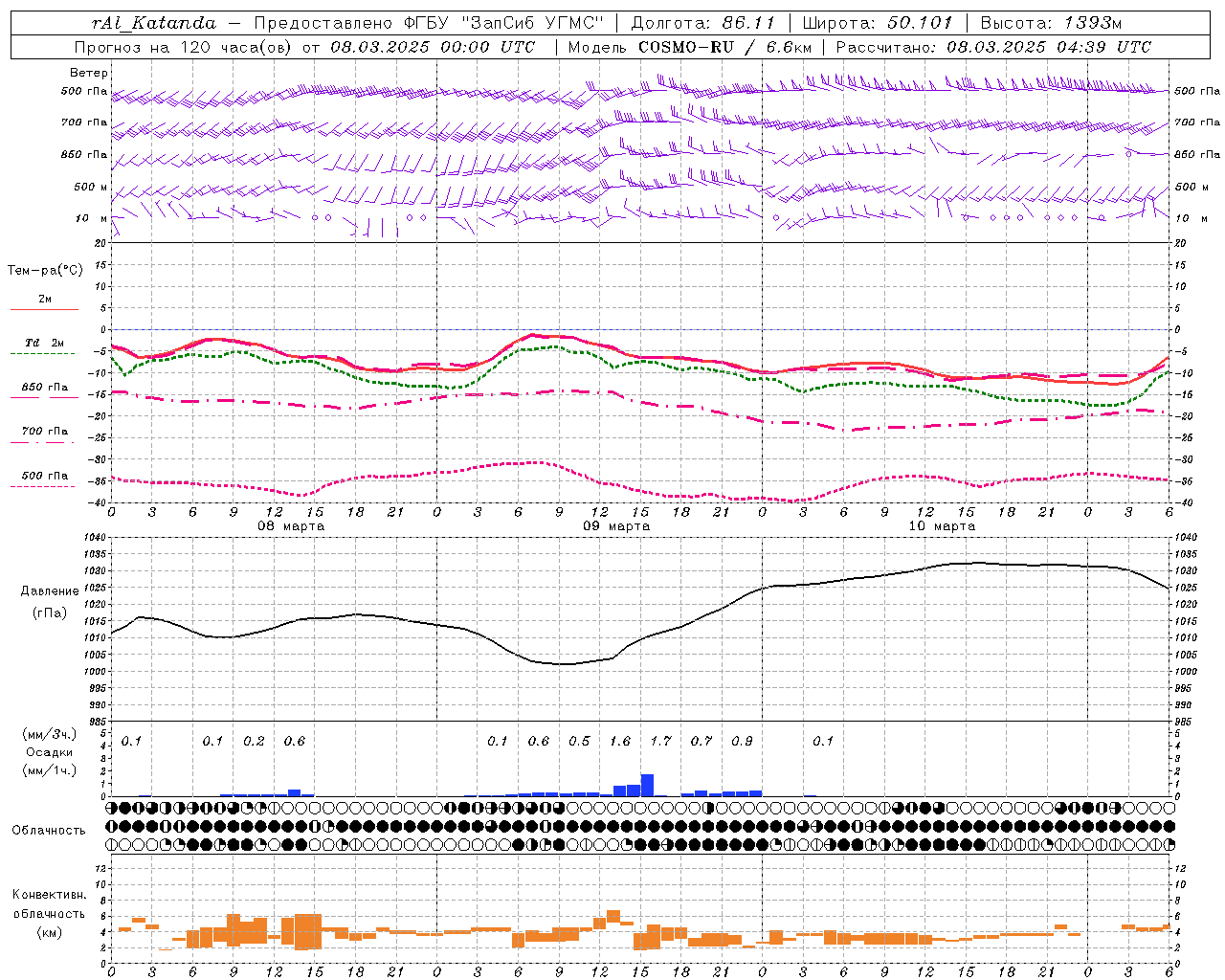Select the "Широта: 50.101" header value

(878, 23)
